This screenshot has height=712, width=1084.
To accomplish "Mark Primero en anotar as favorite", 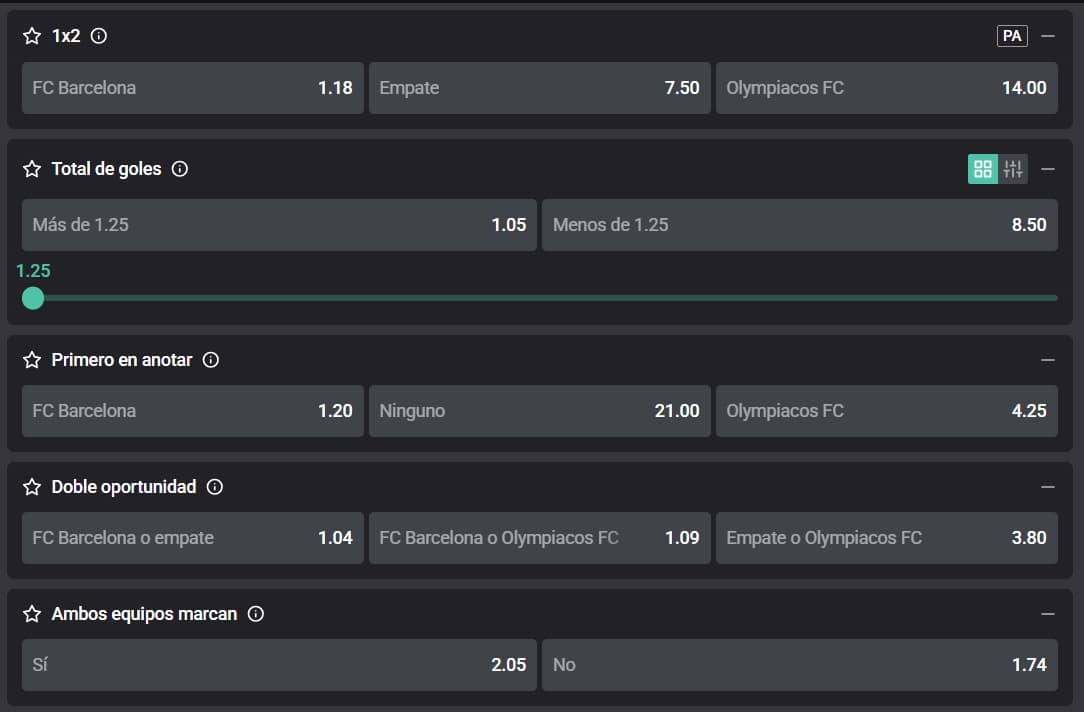I will pos(32,360).
